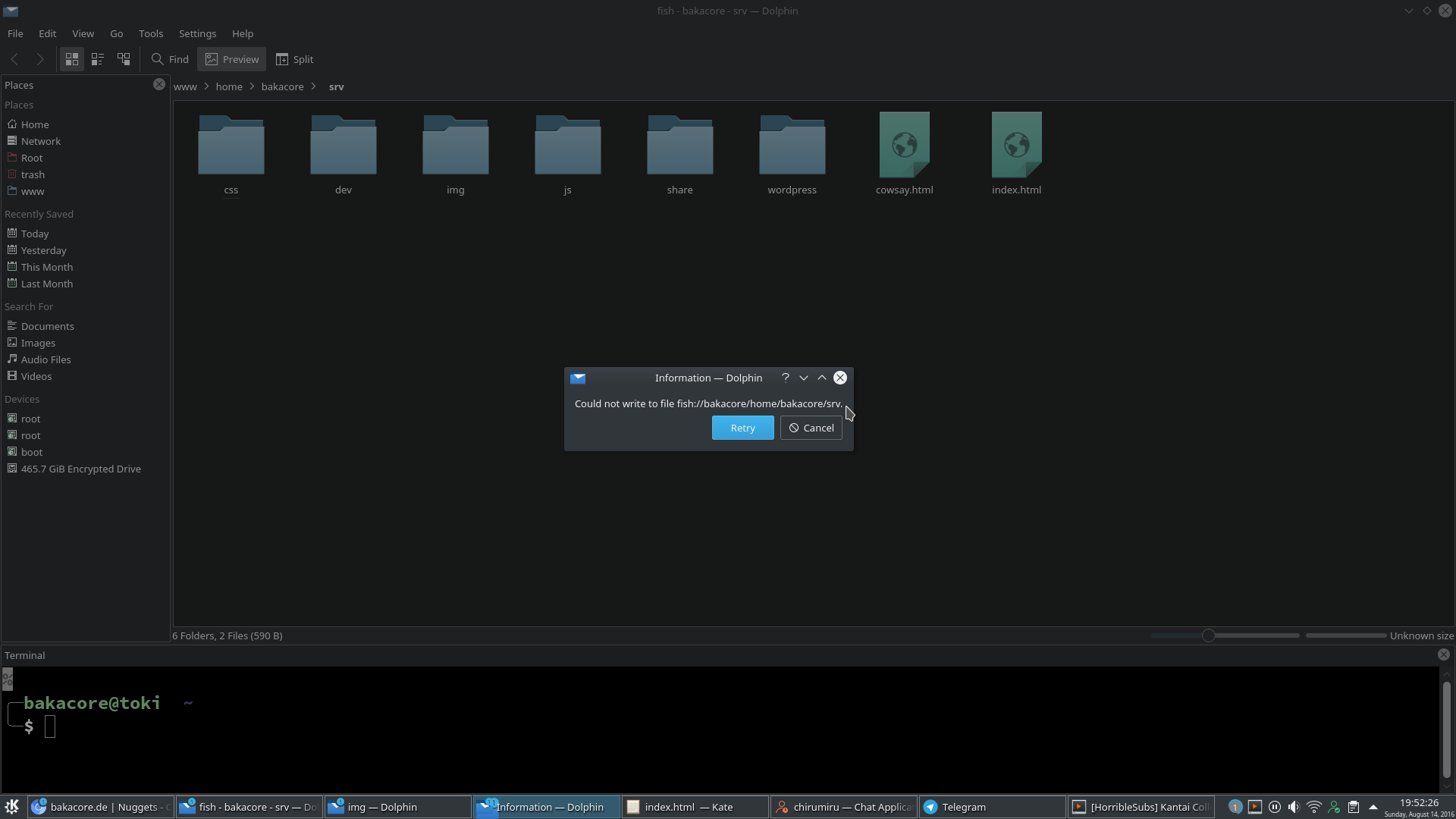Open volume control in tray
The image size is (1456, 819).
(1294, 807)
